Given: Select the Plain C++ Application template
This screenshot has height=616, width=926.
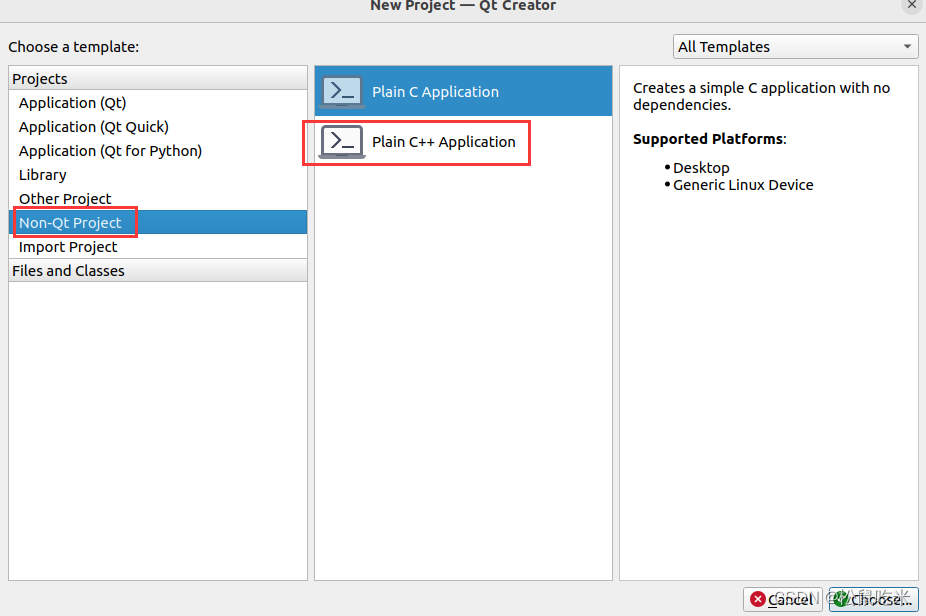Looking at the screenshot, I should point(430,141).
